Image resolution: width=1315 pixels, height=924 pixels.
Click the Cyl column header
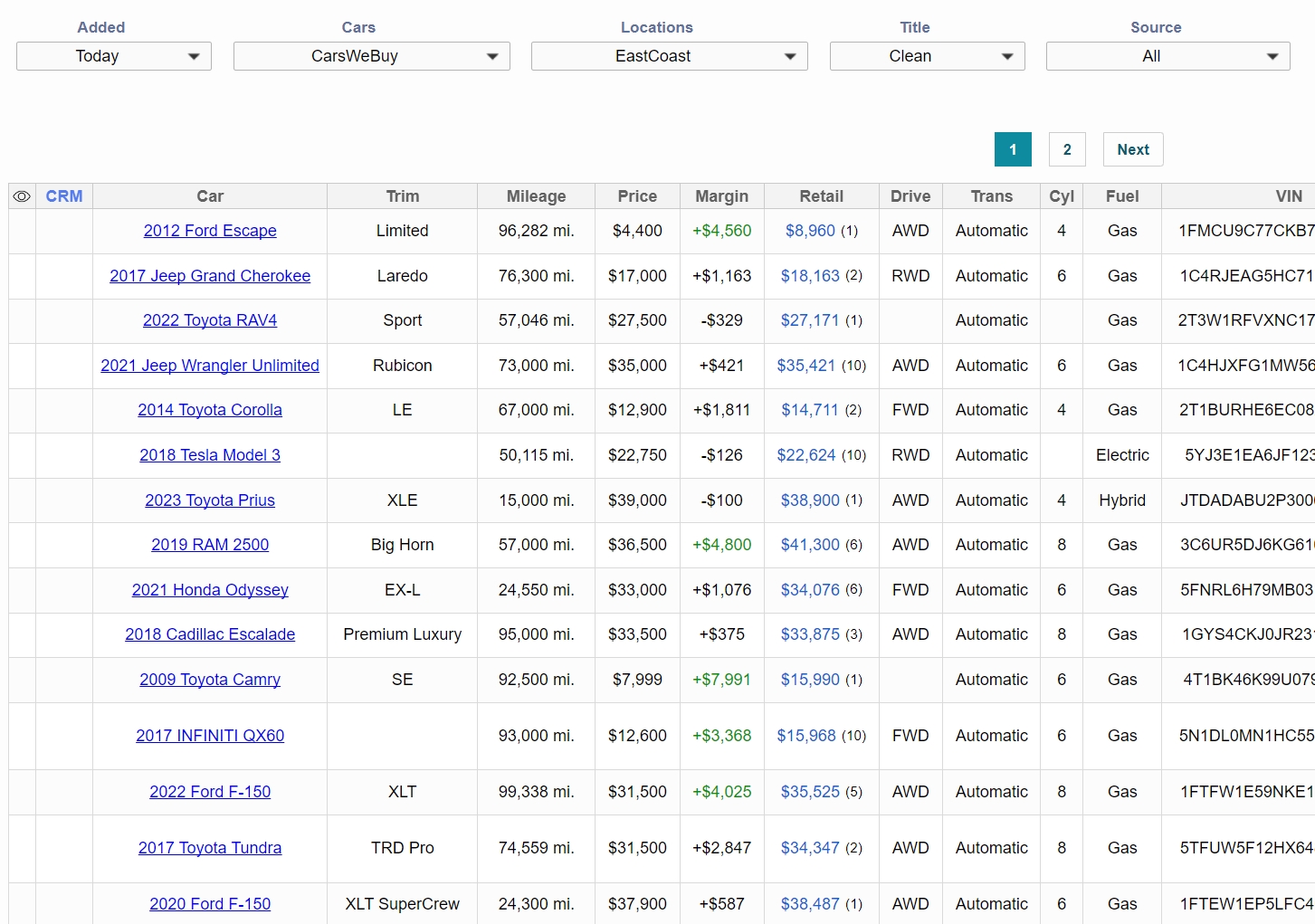[1062, 196]
